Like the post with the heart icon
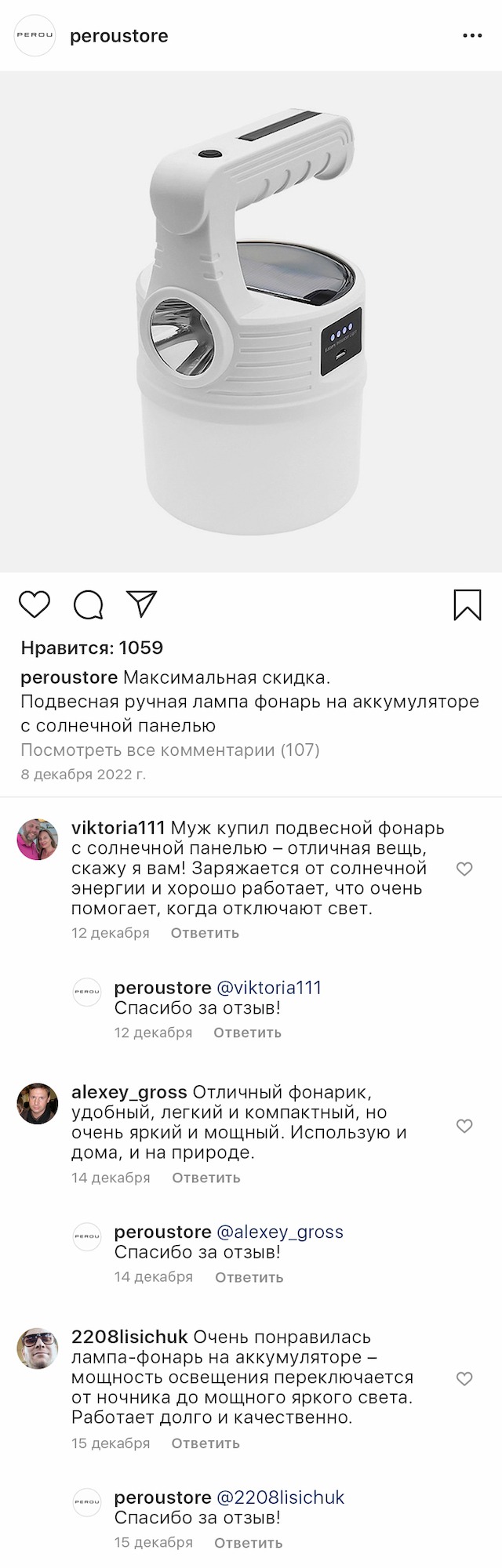The height and width of the screenshot is (1568, 502). pyautogui.click(x=35, y=604)
